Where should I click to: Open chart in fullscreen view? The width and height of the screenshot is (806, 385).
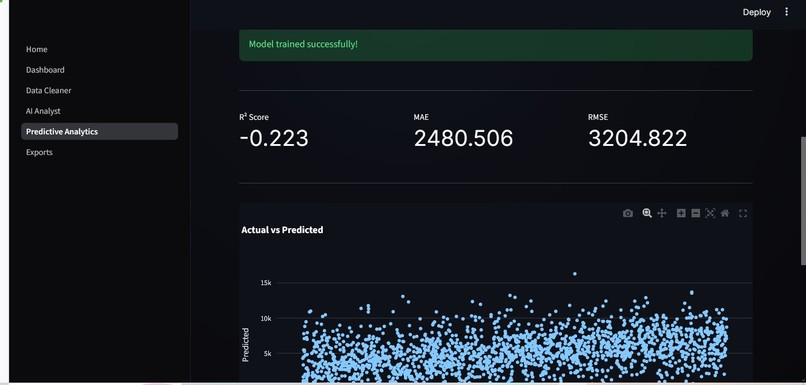743,213
